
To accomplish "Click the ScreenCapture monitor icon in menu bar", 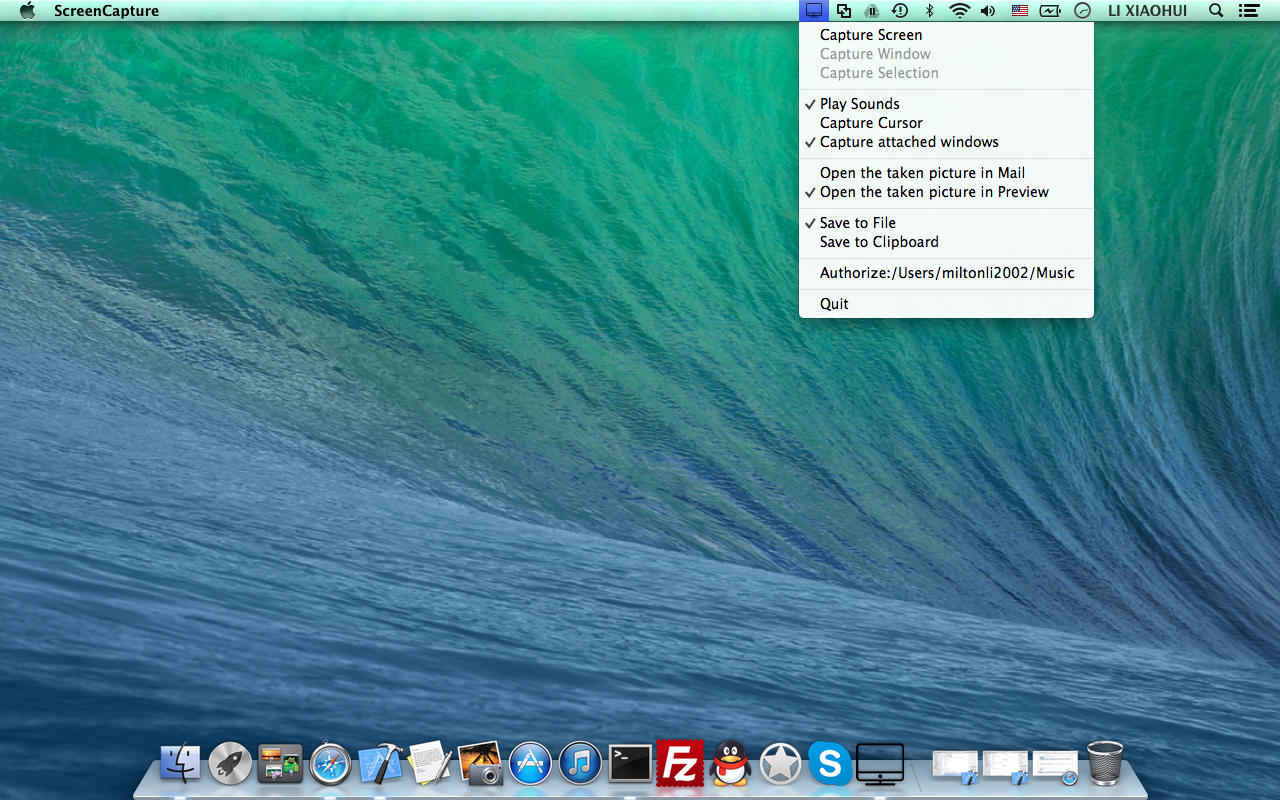I will pyautogui.click(x=814, y=11).
